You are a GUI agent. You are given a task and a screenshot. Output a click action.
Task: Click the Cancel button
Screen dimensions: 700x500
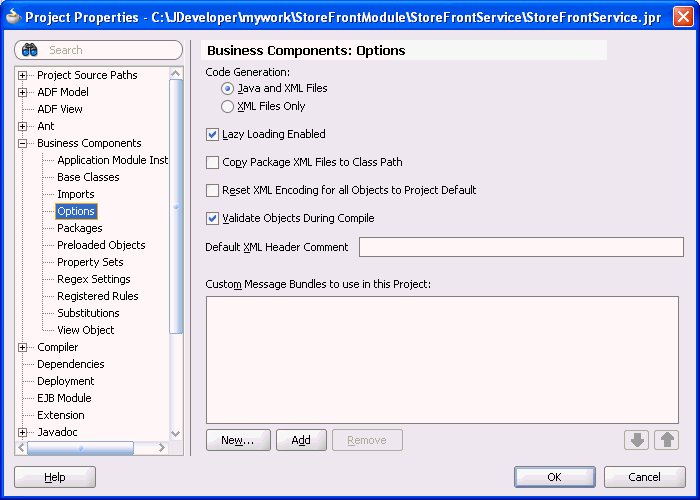(x=644, y=477)
